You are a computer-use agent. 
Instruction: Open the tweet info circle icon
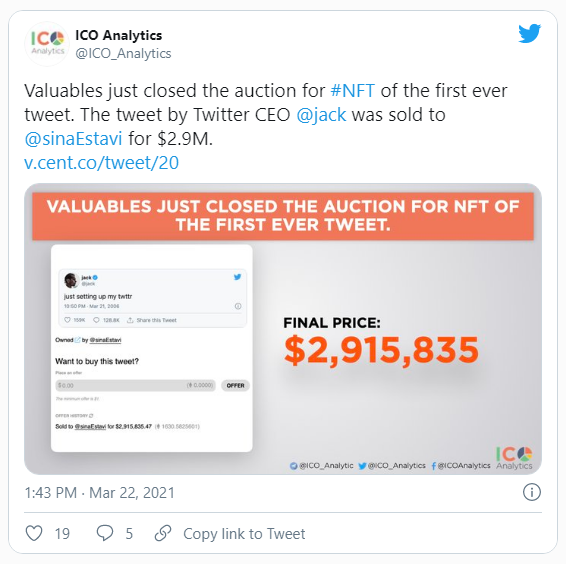pos(532,492)
